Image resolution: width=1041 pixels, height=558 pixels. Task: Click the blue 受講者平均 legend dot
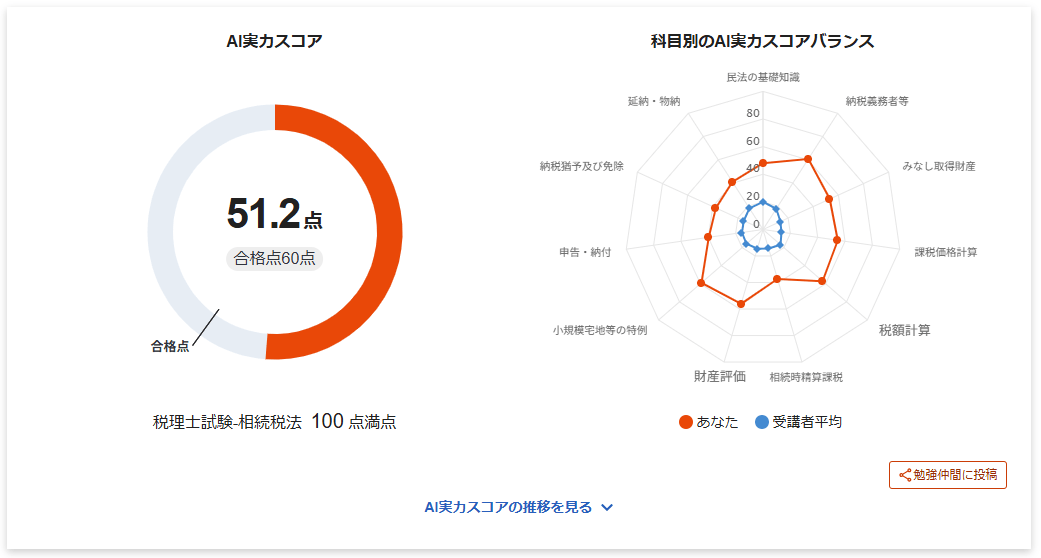(x=762, y=422)
